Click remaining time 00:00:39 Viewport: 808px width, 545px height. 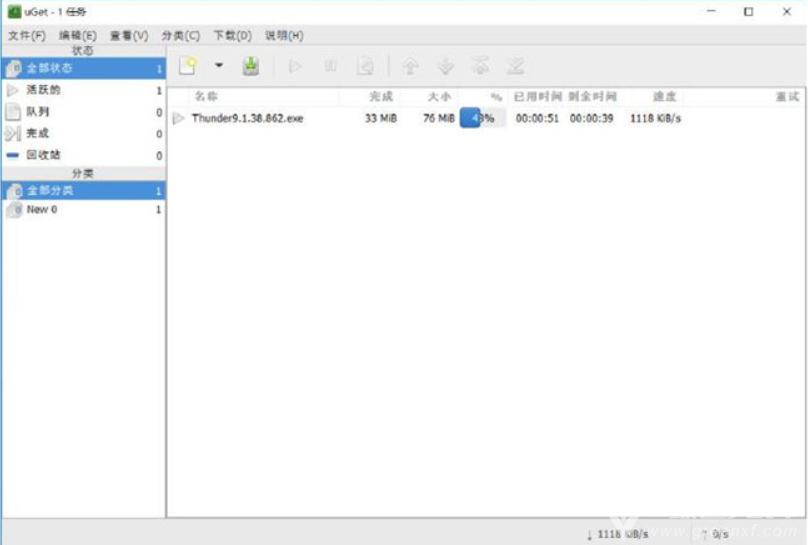pos(592,118)
